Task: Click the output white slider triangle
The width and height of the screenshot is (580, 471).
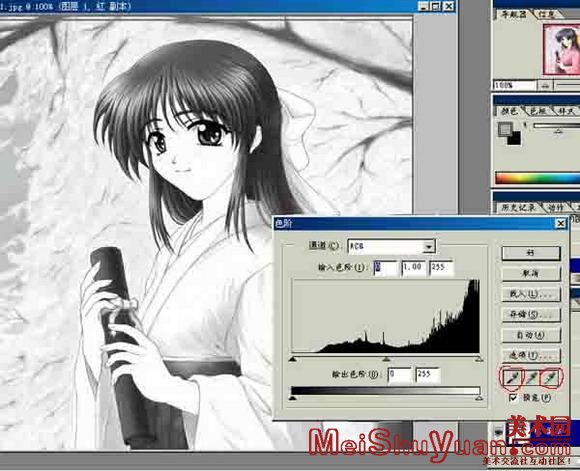Action: pyautogui.click(x=479, y=398)
